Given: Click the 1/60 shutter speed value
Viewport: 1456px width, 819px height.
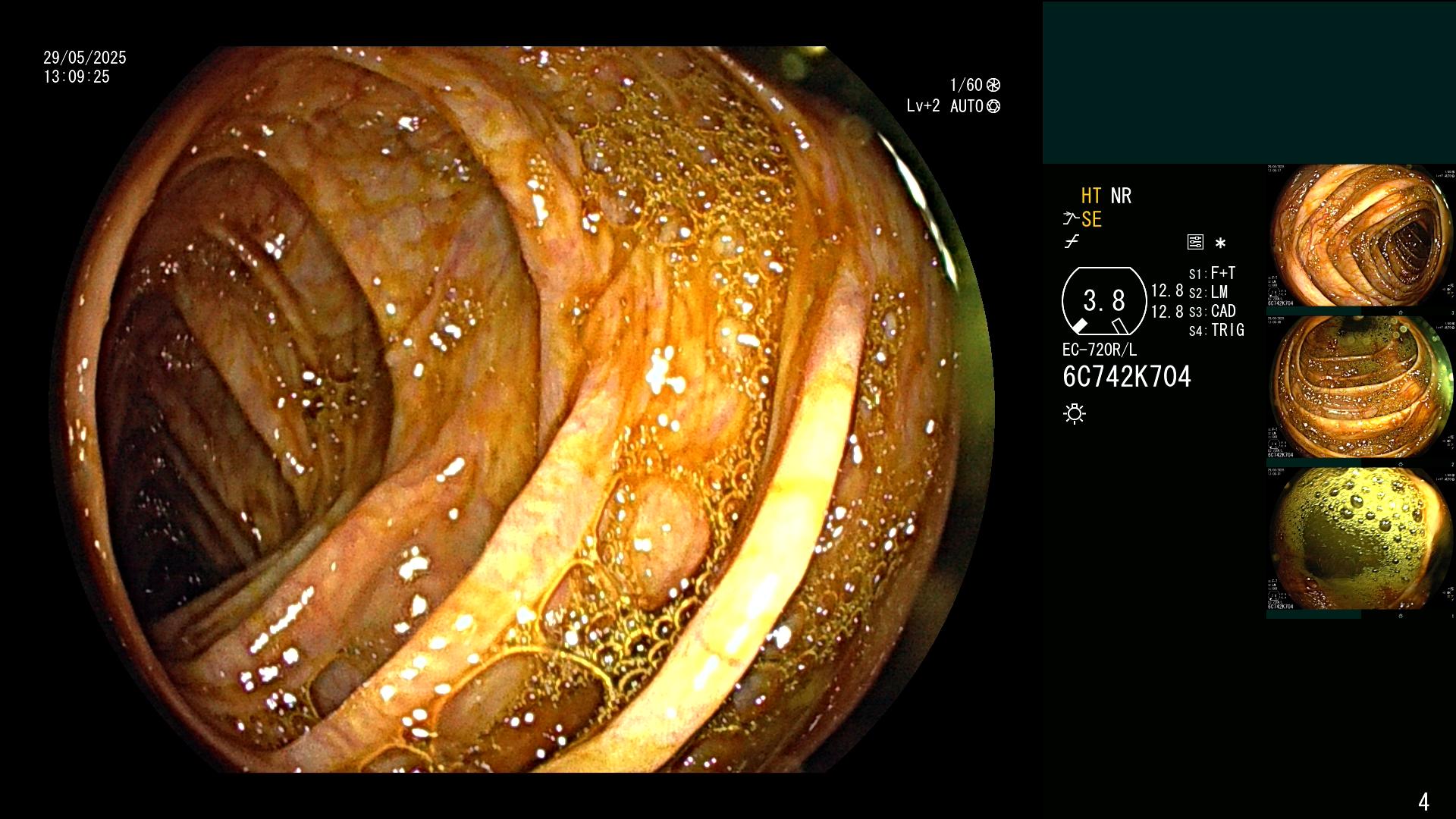Looking at the screenshot, I should pos(966,85).
